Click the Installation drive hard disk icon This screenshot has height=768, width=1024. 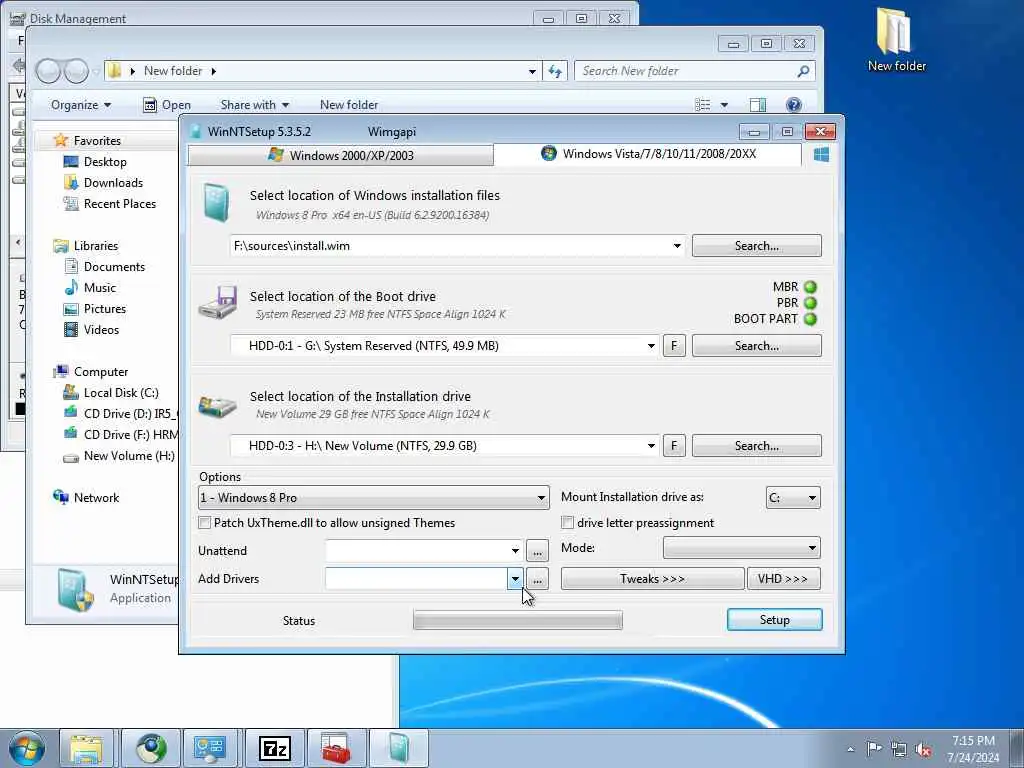click(217, 406)
